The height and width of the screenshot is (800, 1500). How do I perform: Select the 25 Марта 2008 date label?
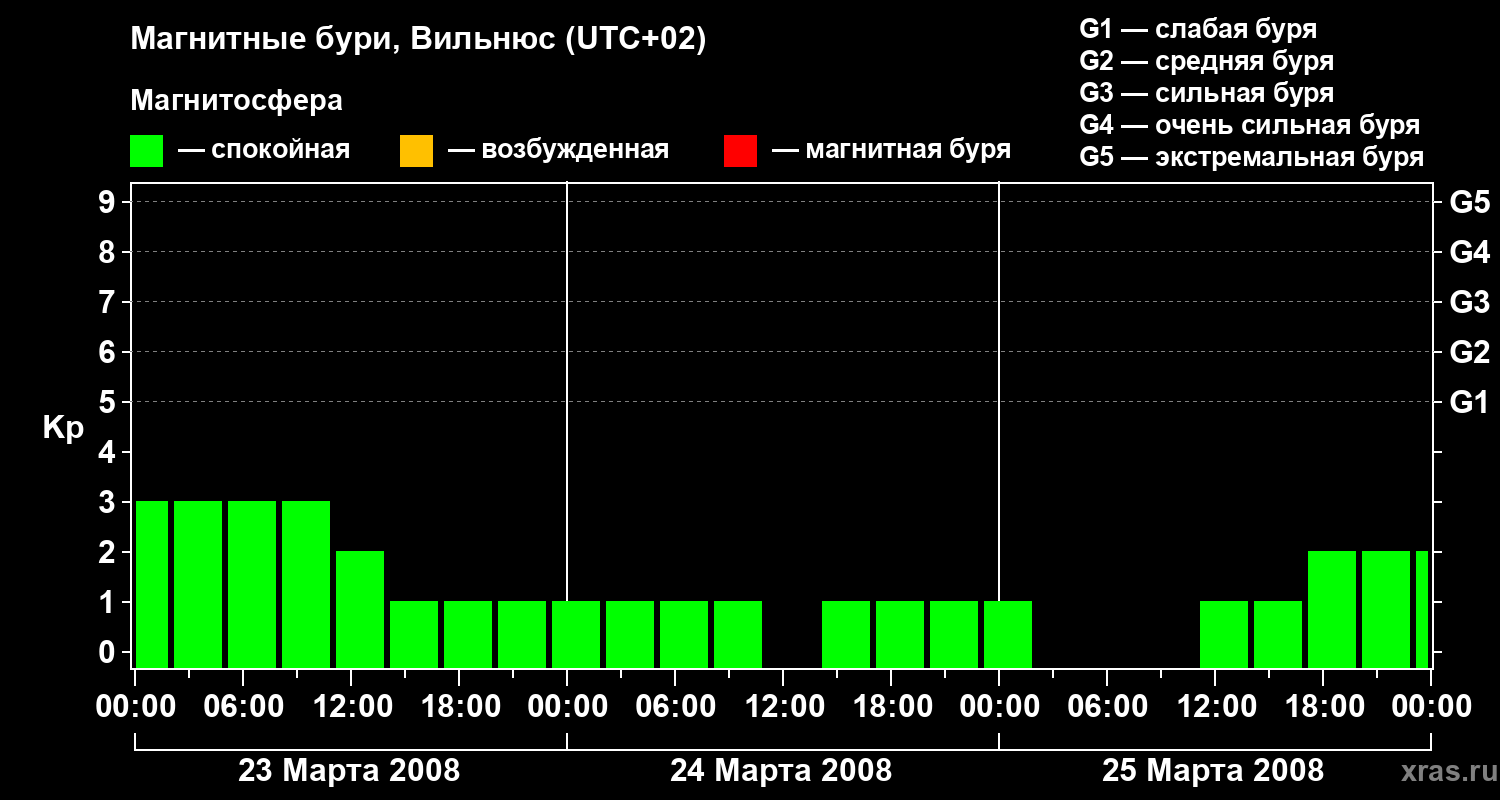[1213, 771]
